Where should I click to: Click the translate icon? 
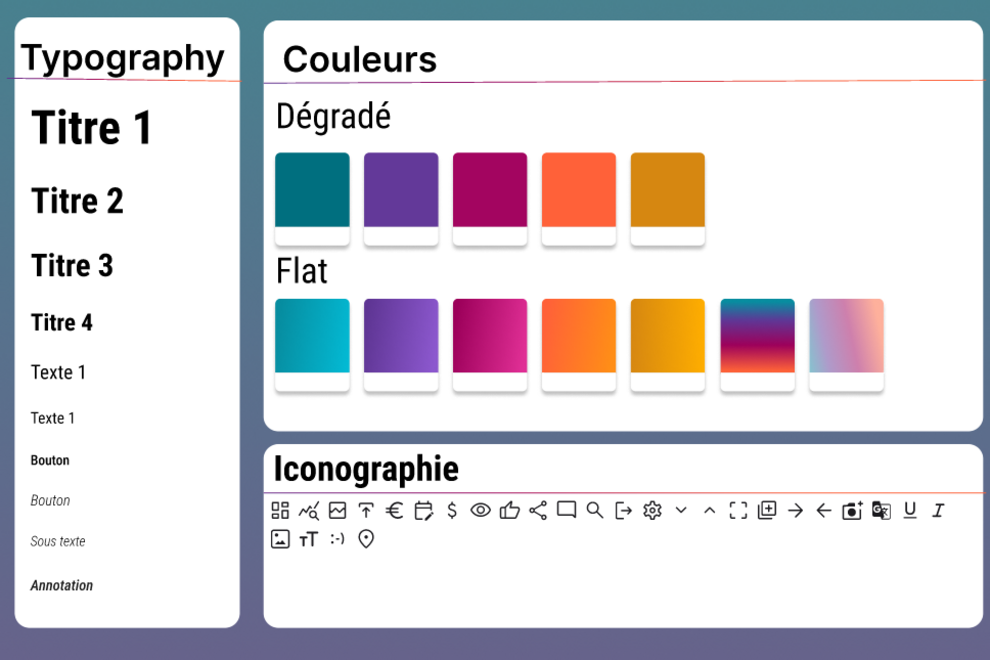pyautogui.click(x=881, y=510)
